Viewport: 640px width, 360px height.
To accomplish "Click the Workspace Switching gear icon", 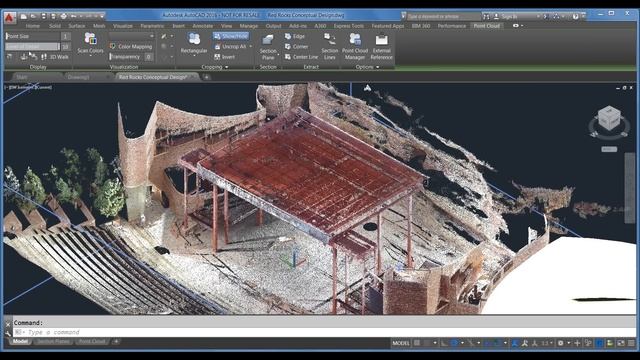I will 561,343.
